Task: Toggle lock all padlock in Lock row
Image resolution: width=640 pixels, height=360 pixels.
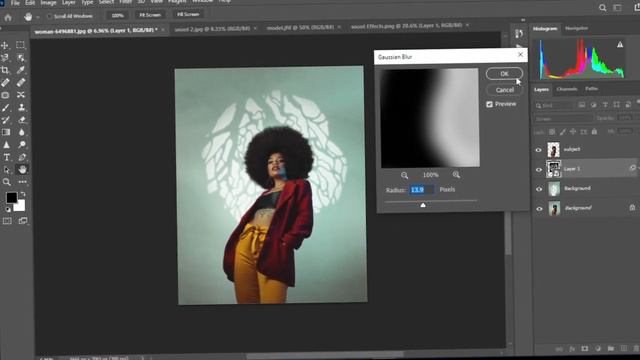Action: click(x=594, y=131)
